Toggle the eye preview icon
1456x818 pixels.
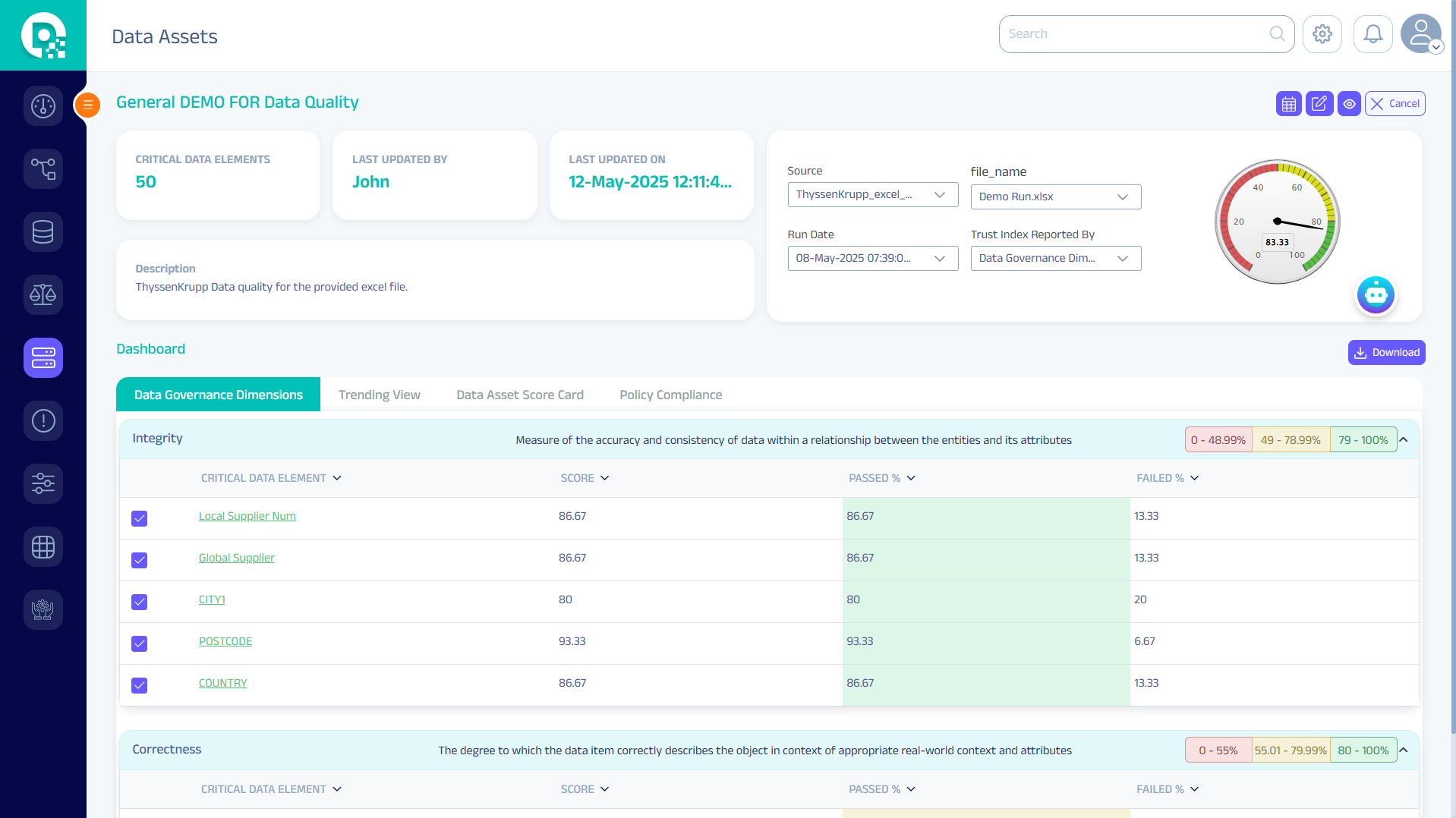tap(1349, 104)
